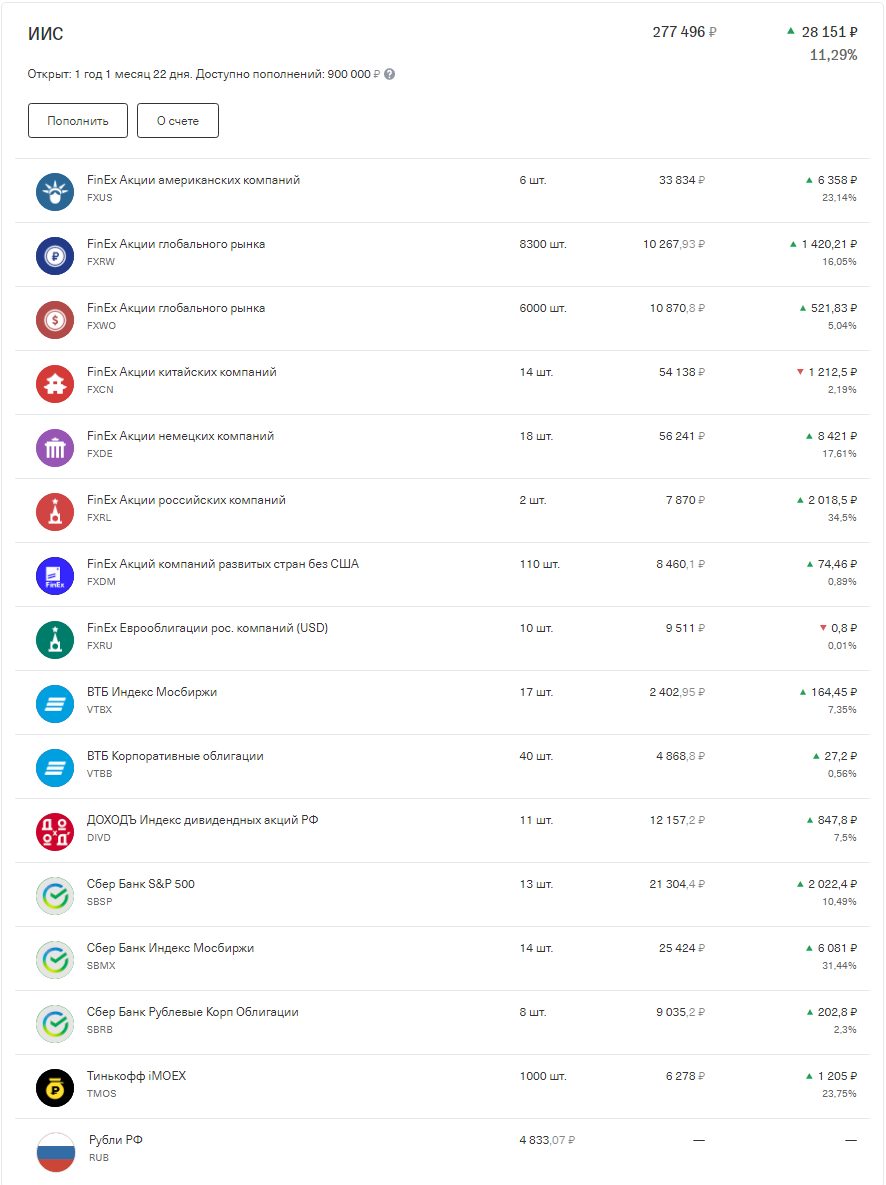Open ВТБ Корпоративные облигации fund
This screenshot has height=1185, width=886.
point(442,766)
